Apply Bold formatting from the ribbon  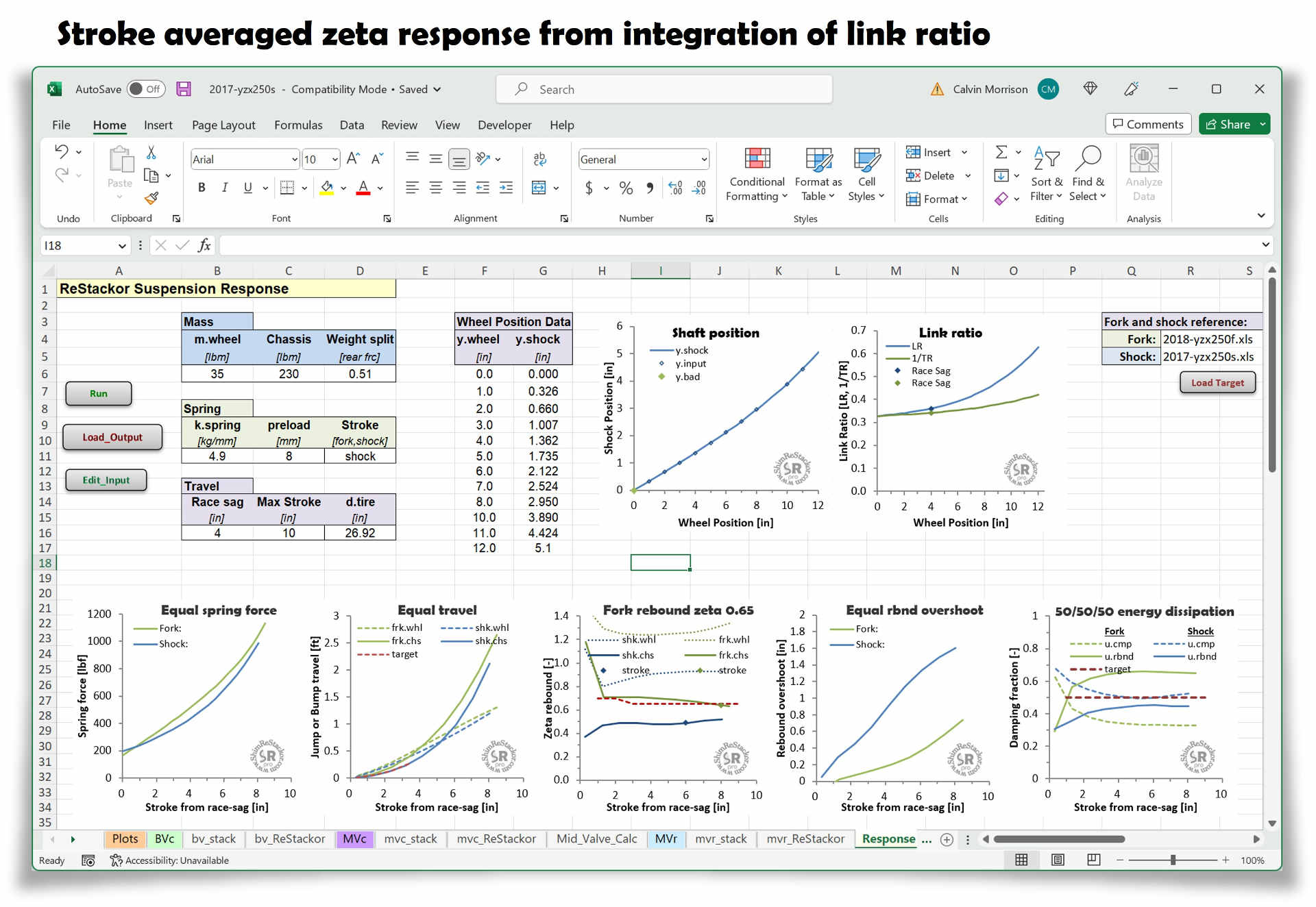(202, 188)
